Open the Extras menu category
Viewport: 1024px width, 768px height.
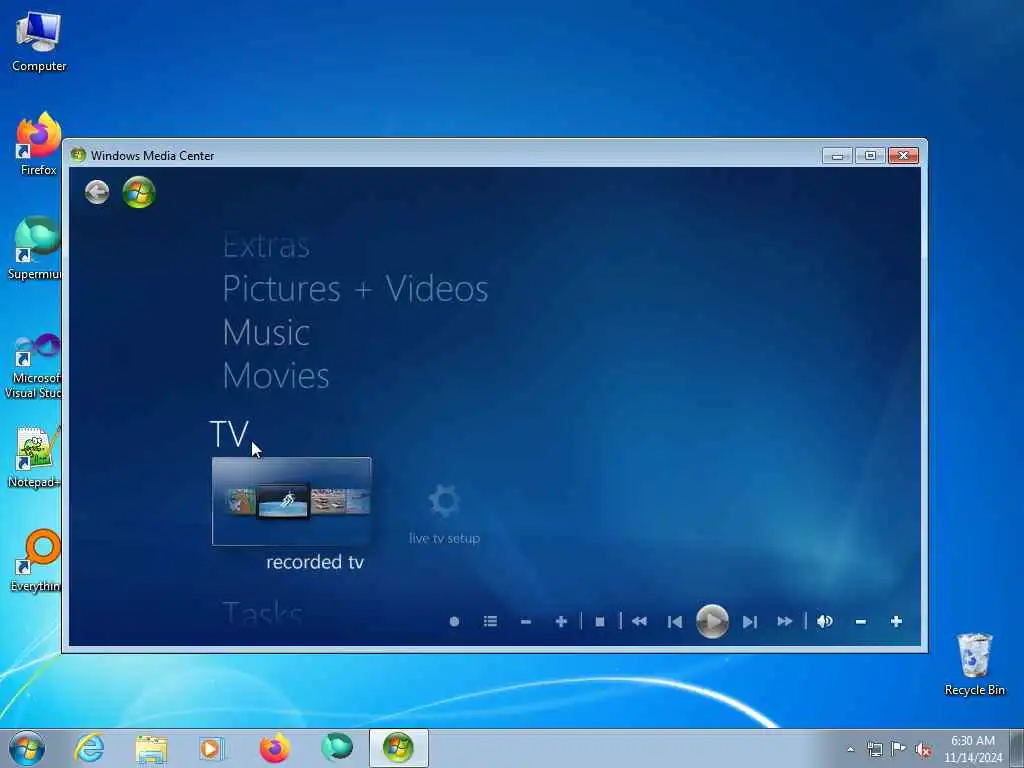pyautogui.click(x=266, y=246)
